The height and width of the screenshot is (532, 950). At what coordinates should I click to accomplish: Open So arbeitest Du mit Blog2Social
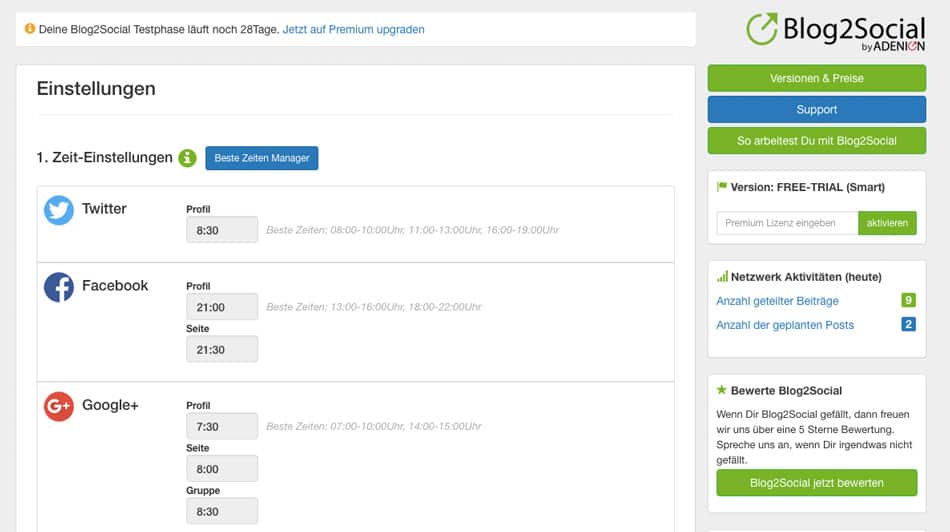817,141
